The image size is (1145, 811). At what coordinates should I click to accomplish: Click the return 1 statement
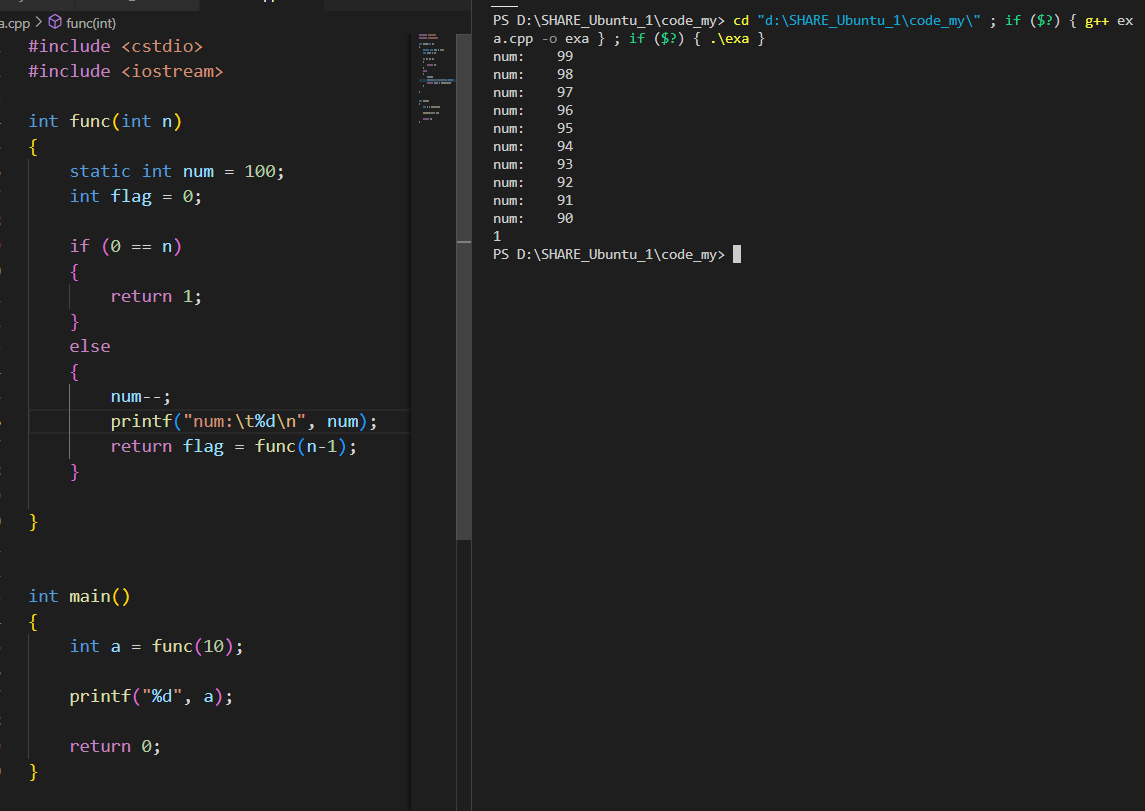[156, 296]
